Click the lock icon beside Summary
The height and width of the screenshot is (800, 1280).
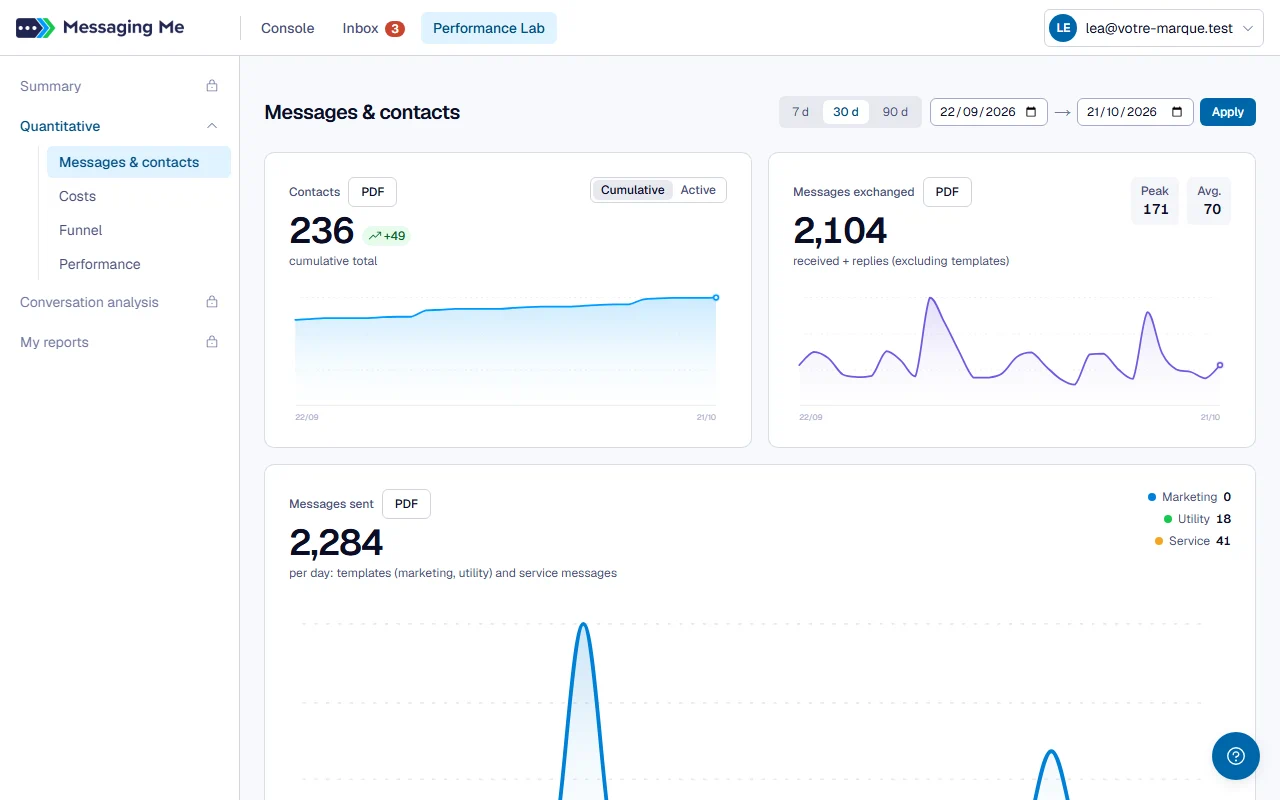tap(212, 86)
